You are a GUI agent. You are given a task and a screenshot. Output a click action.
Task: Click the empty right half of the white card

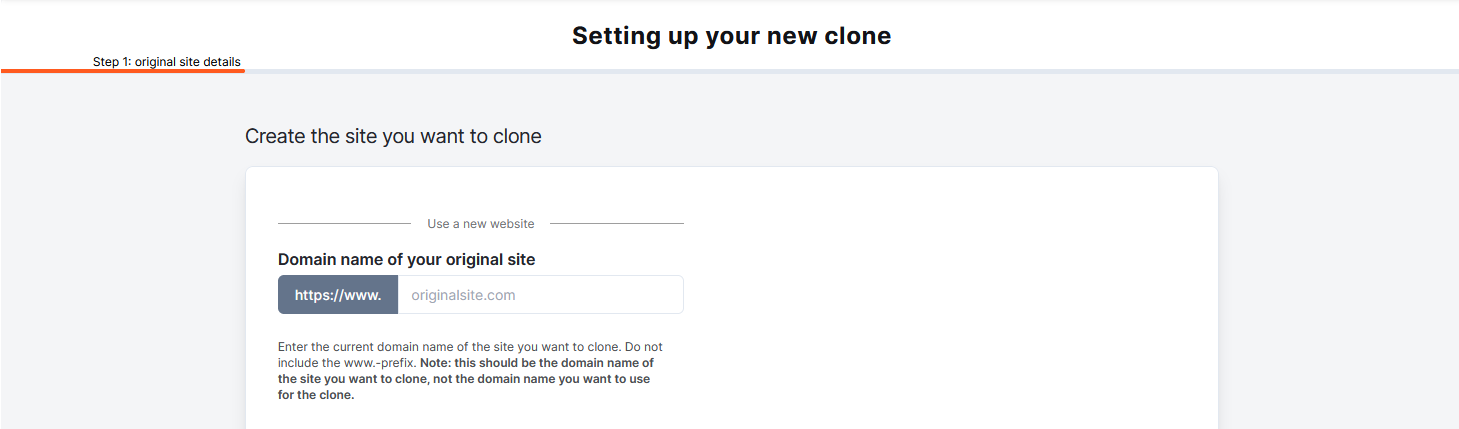click(x=950, y=300)
